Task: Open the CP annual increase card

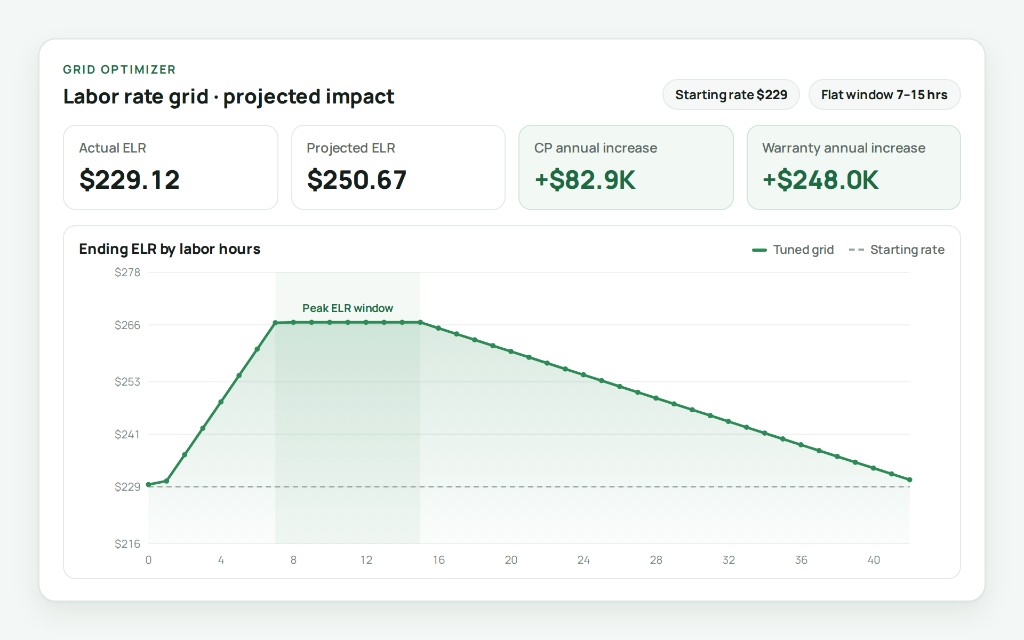Action: coord(626,168)
